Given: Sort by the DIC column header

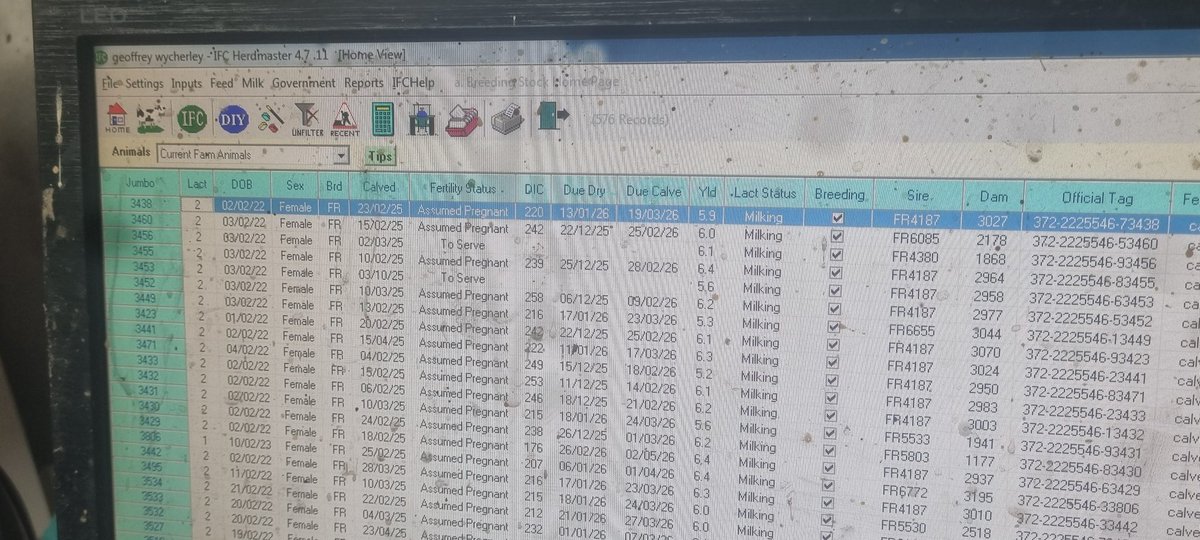Looking at the screenshot, I should click(534, 189).
